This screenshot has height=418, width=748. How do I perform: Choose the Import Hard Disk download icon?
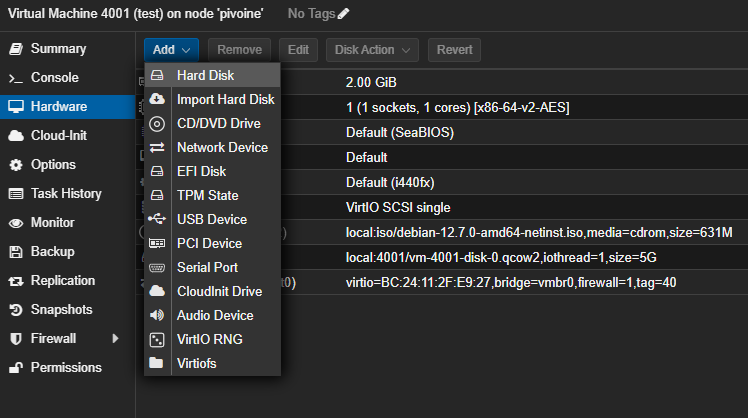coord(157,99)
